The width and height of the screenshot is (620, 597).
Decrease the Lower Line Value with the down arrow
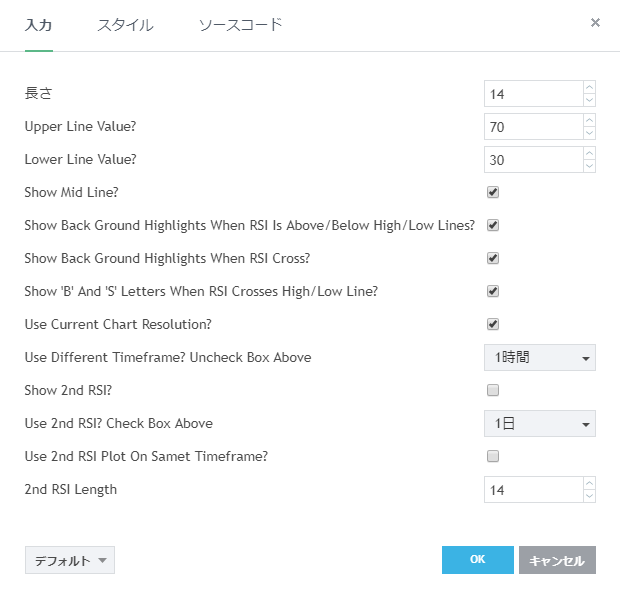pyautogui.click(x=589, y=166)
